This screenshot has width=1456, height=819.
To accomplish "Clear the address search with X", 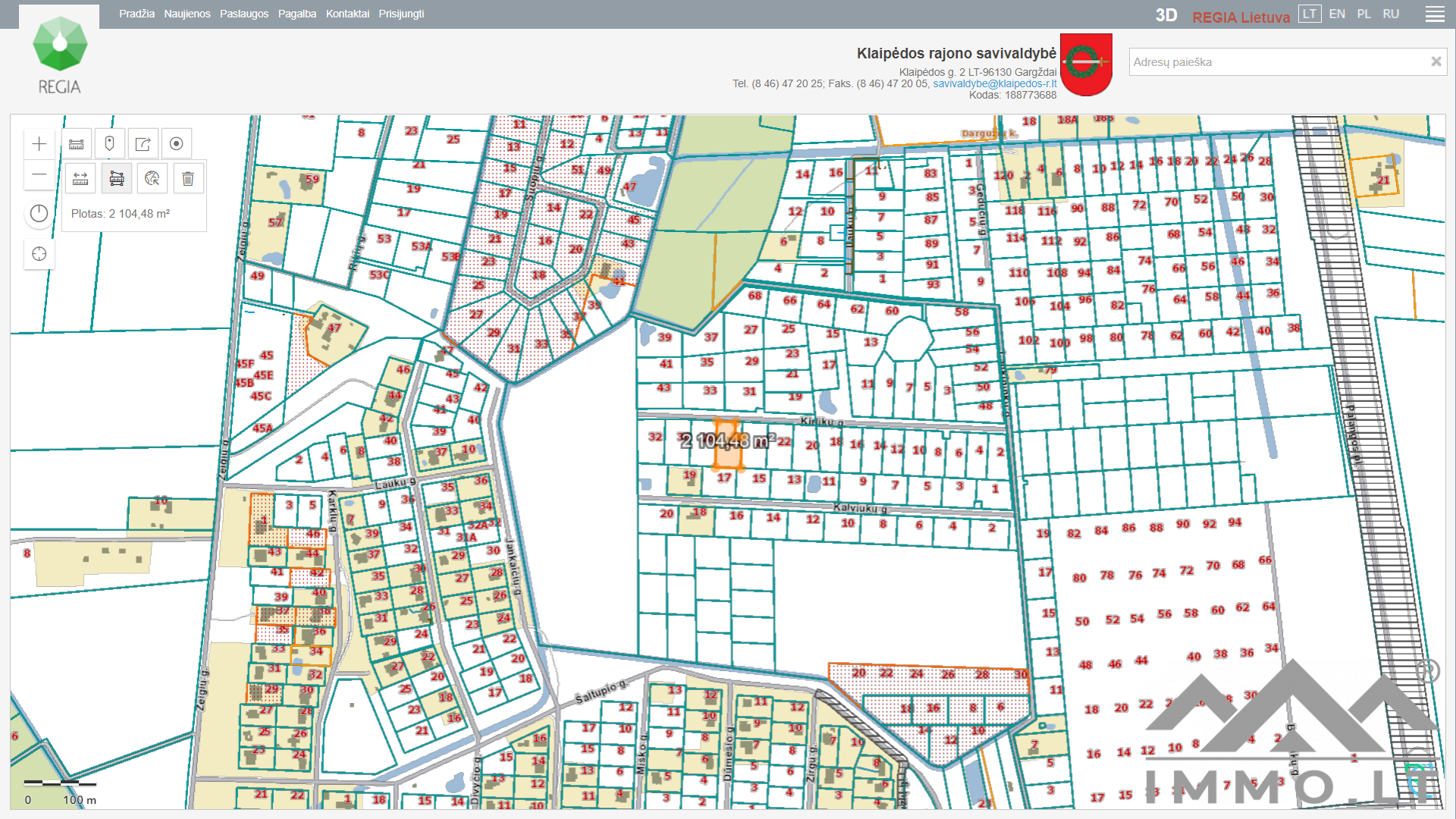I will point(1436,62).
